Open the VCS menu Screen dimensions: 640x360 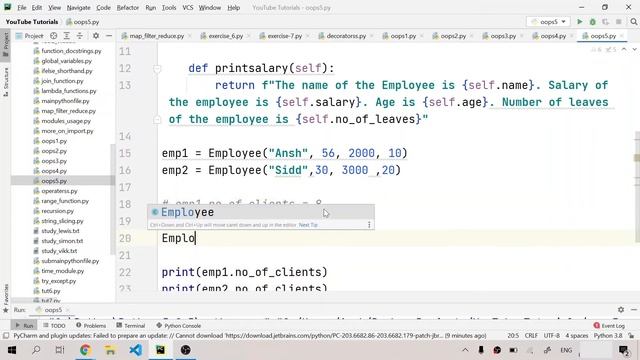pos(188,8)
